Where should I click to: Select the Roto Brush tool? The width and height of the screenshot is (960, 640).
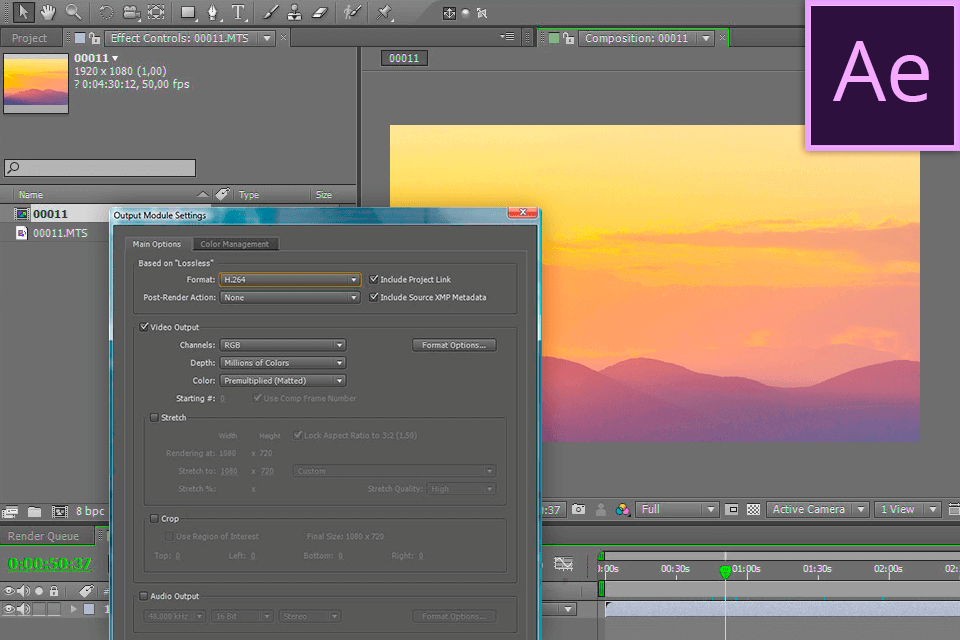pyautogui.click(x=352, y=12)
